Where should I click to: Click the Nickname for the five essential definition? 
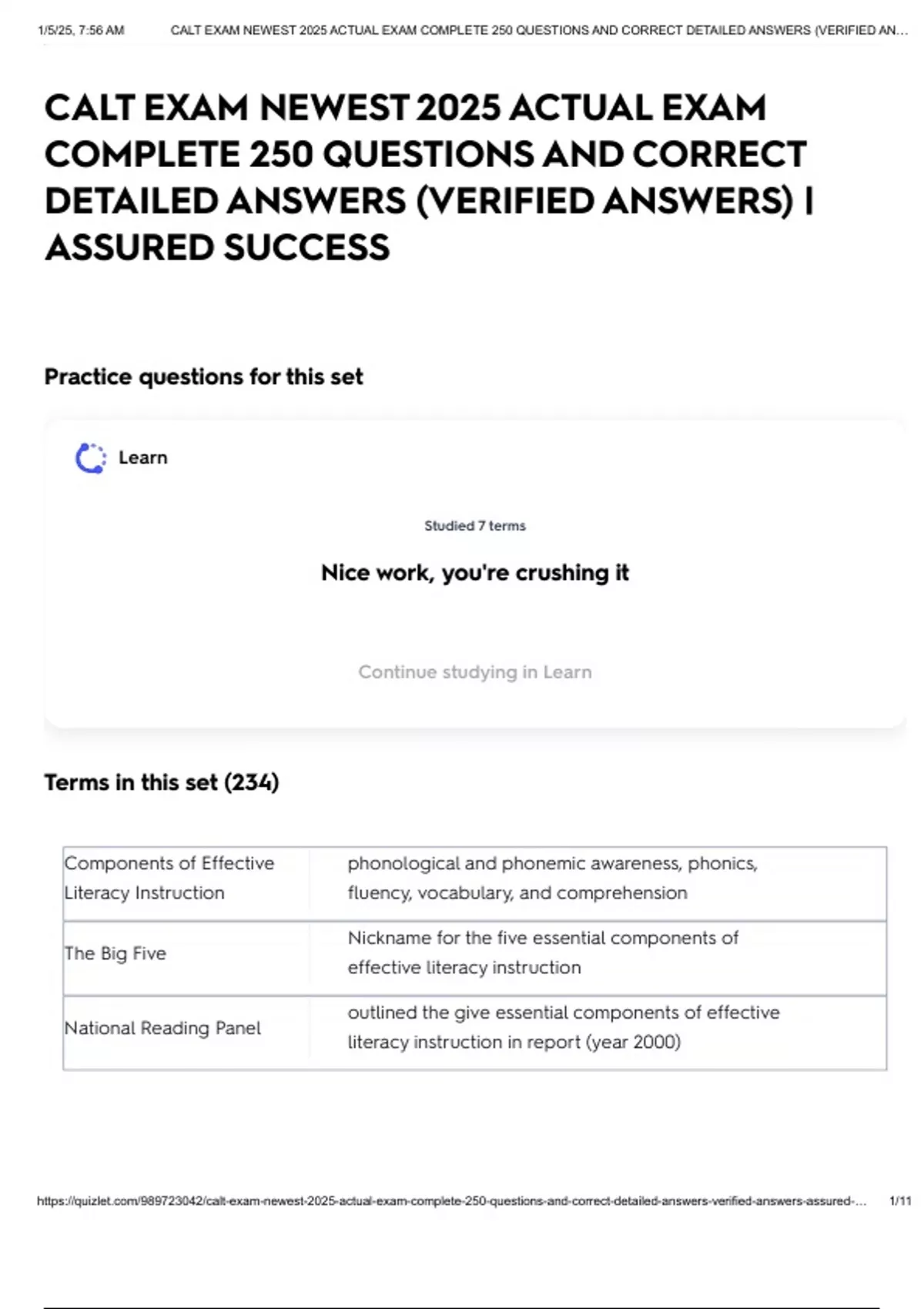click(x=543, y=952)
